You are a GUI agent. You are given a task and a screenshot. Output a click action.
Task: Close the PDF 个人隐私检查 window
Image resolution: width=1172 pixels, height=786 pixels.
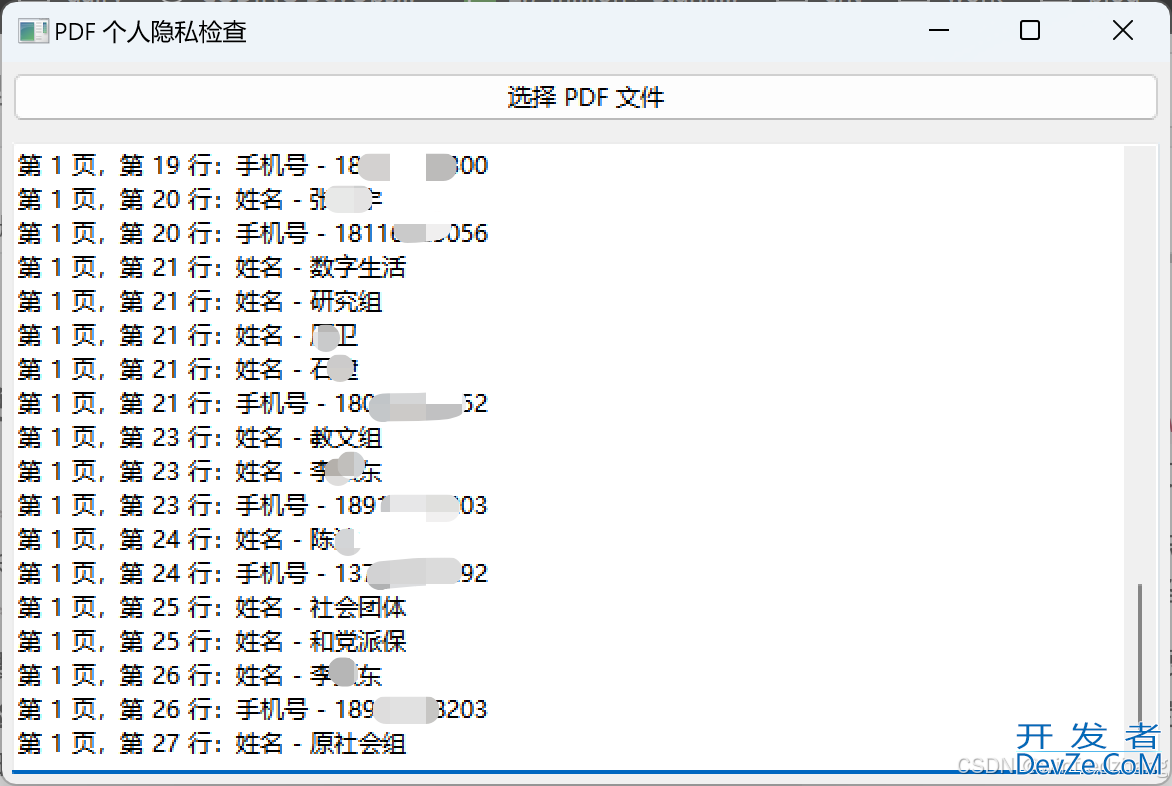pos(1123,31)
